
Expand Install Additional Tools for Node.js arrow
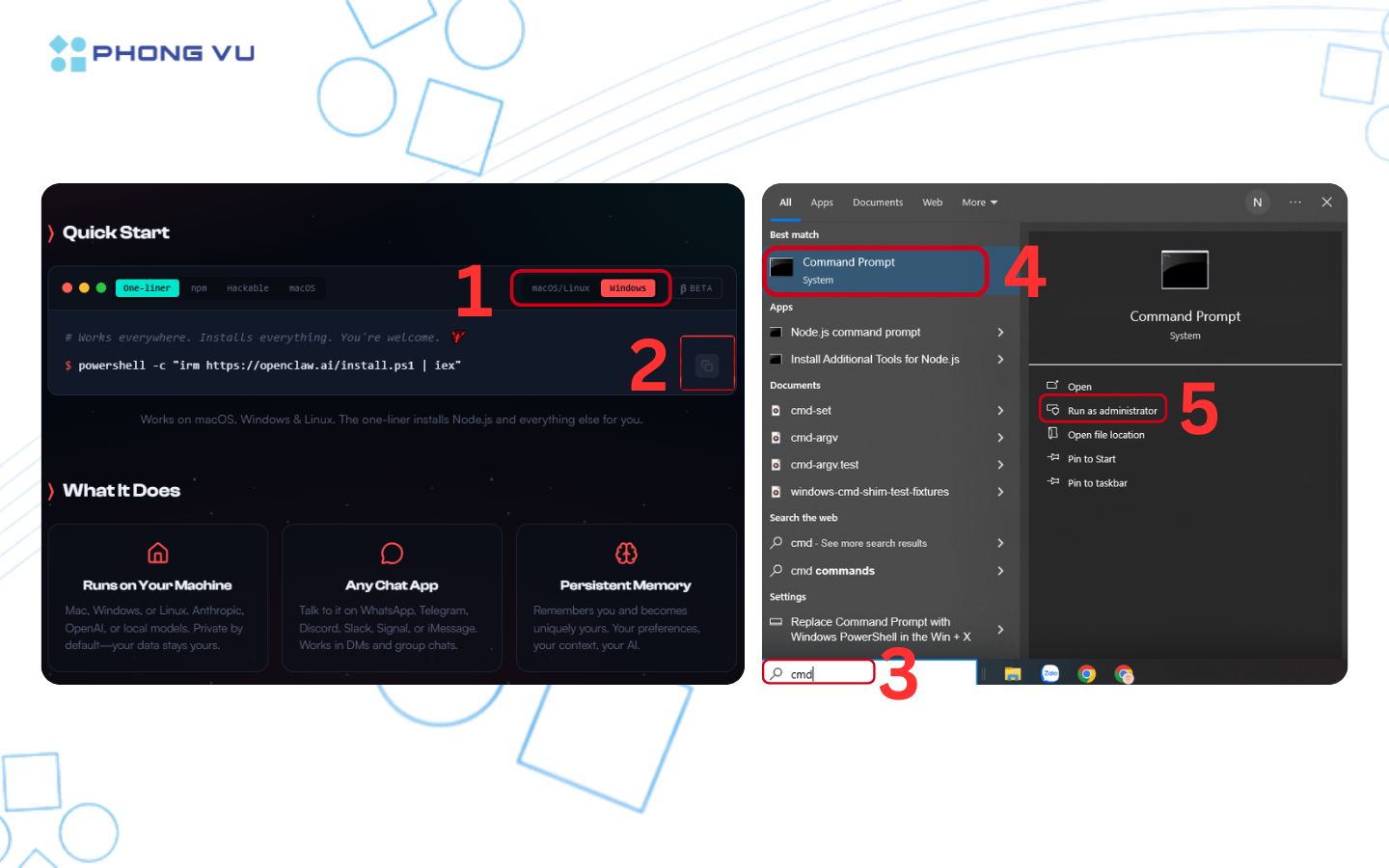(x=1000, y=359)
